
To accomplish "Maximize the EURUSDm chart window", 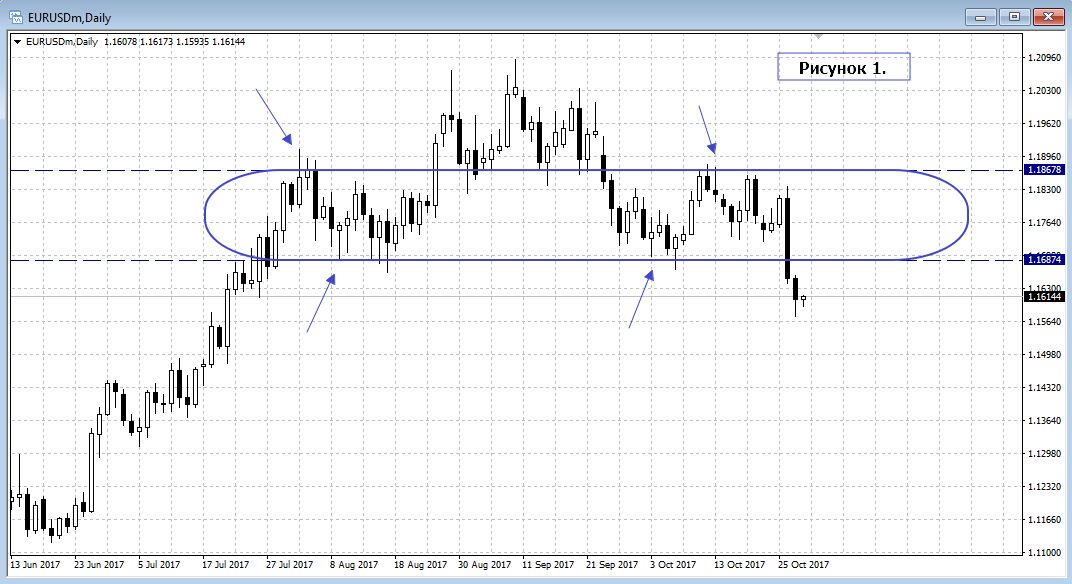I will [1015, 16].
